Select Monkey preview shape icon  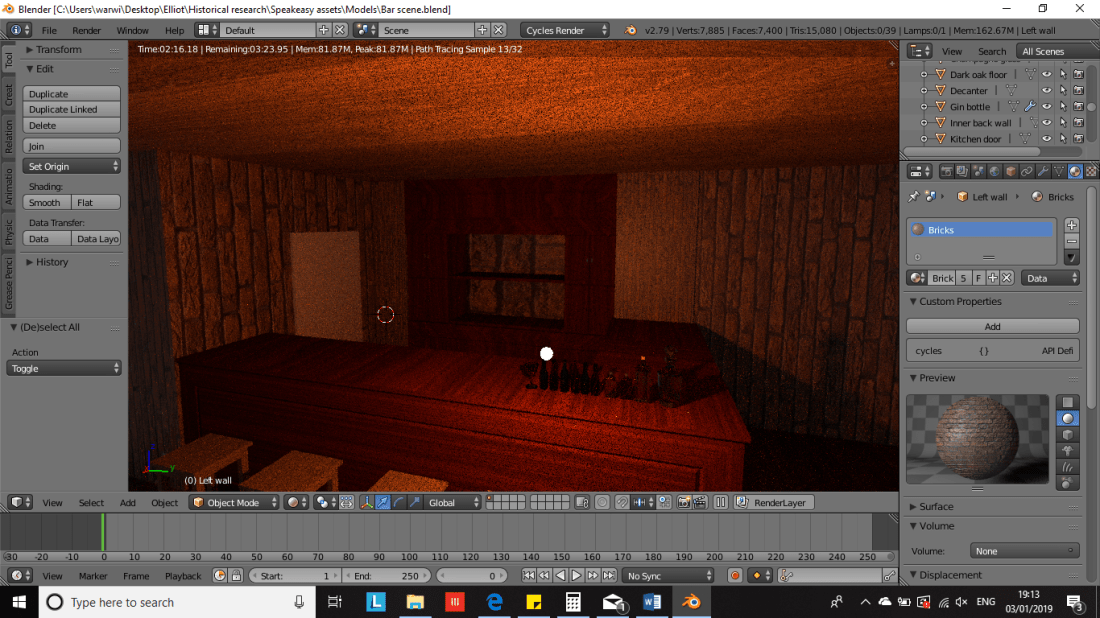[x=1068, y=451]
